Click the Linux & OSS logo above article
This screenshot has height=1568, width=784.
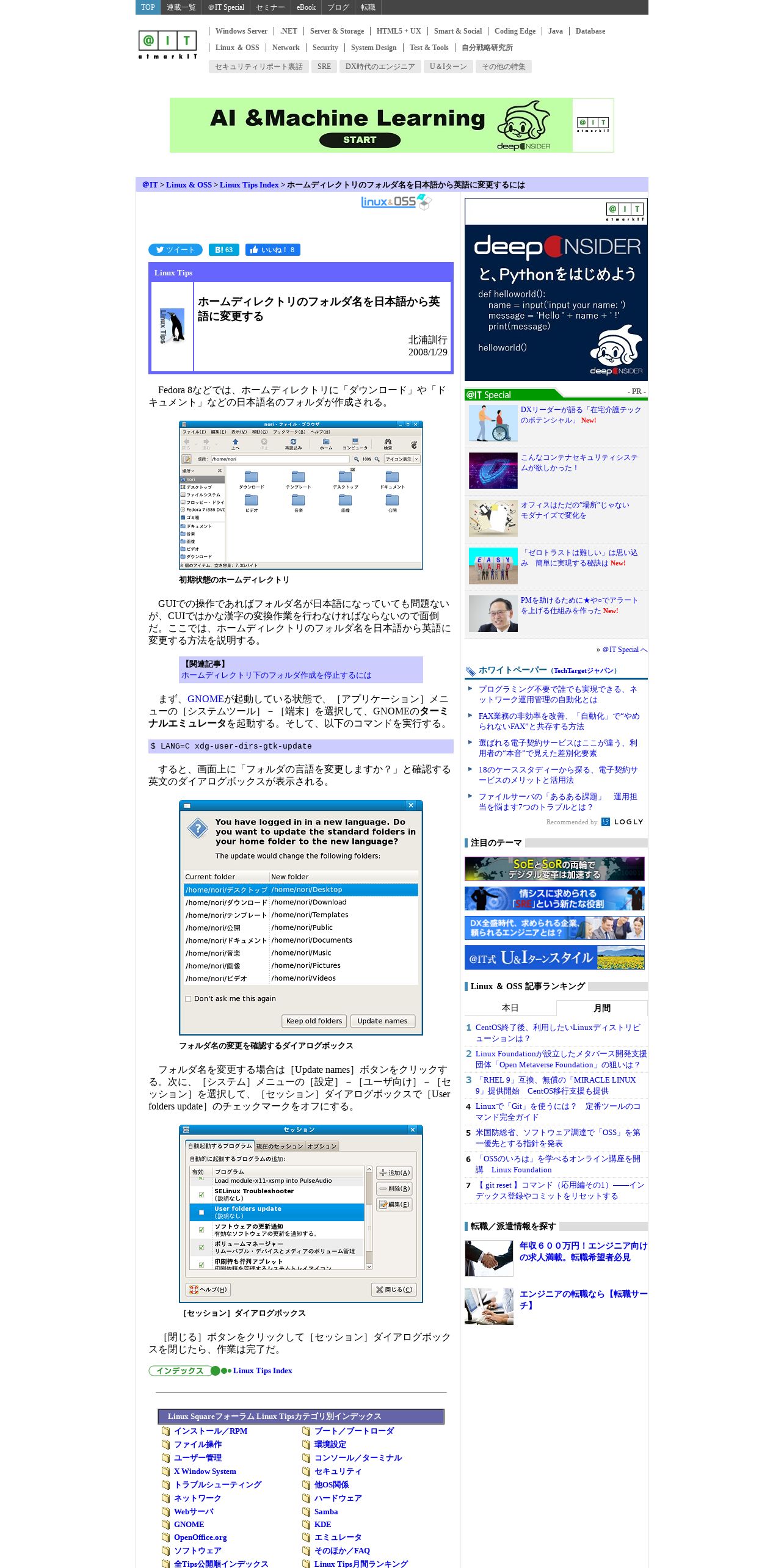click(396, 201)
